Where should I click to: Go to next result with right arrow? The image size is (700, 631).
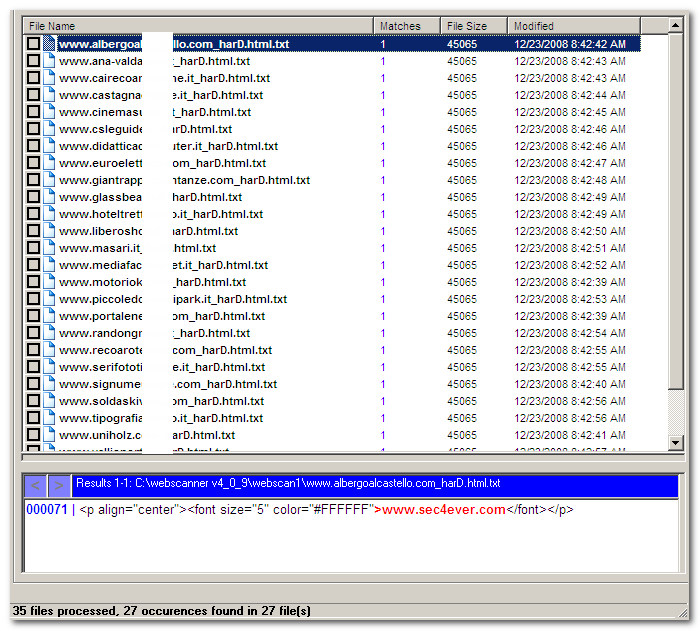(59, 485)
